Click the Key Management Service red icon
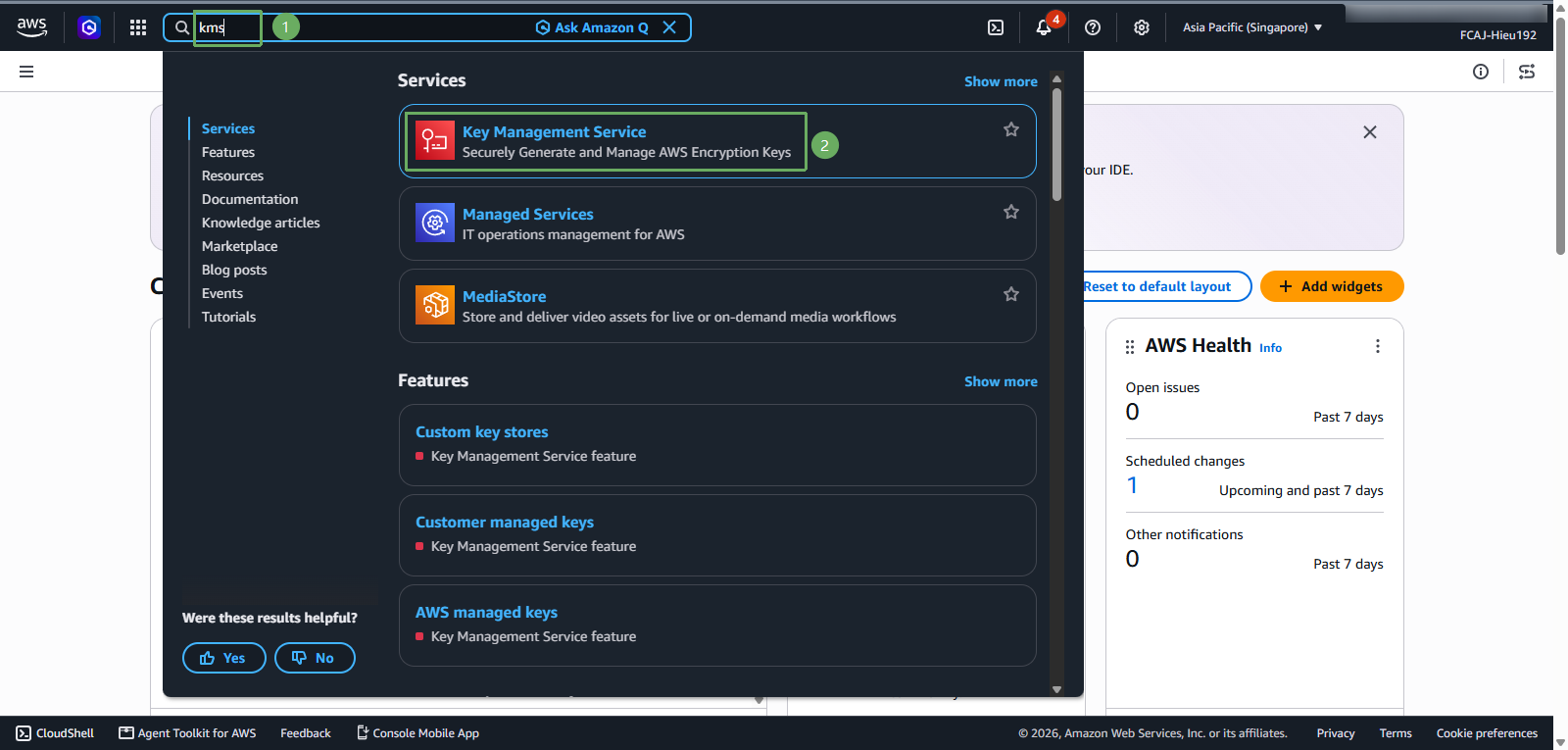 tap(435, 141)
